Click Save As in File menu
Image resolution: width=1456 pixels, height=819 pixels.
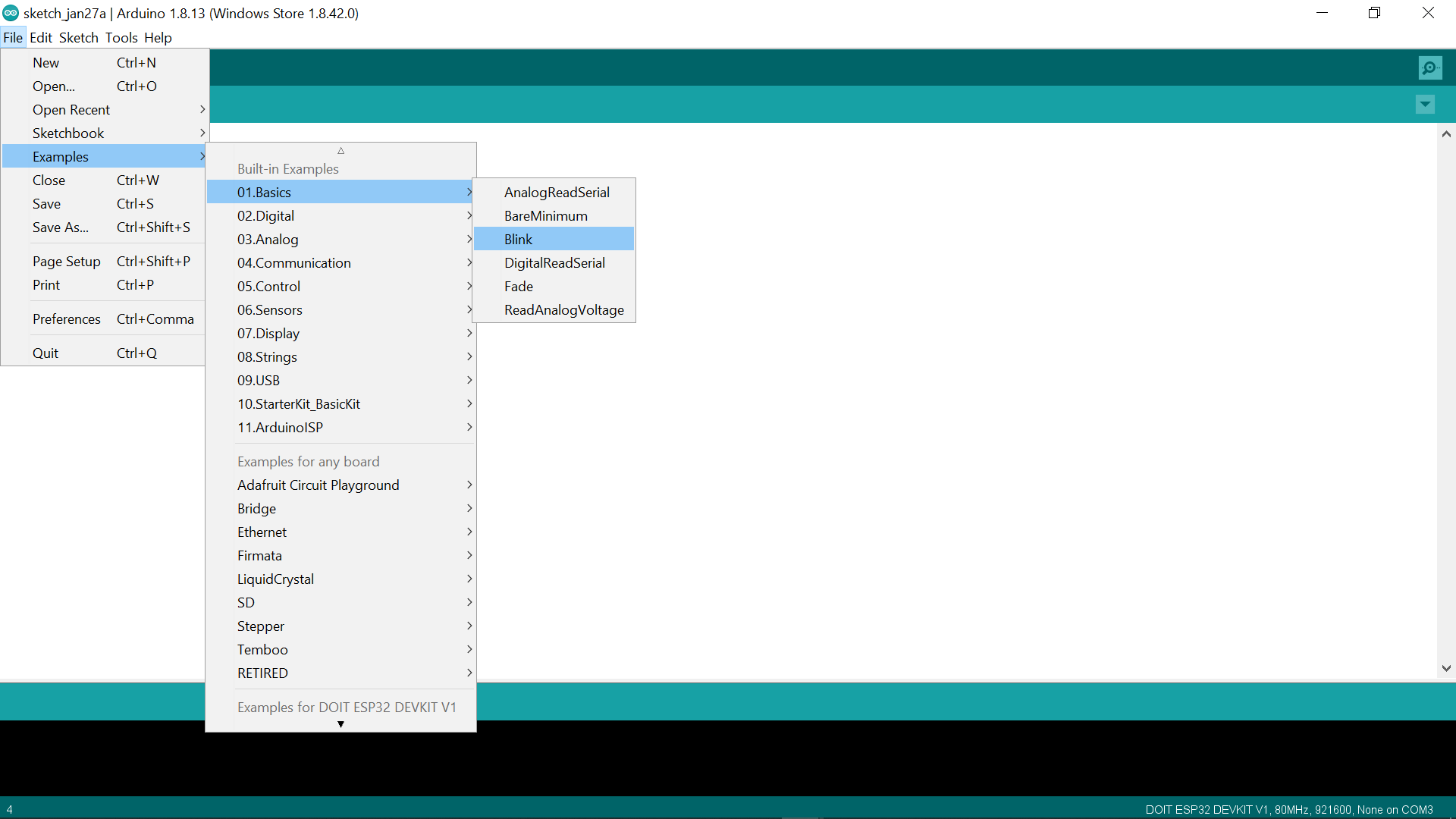click(x=61, y=227)
